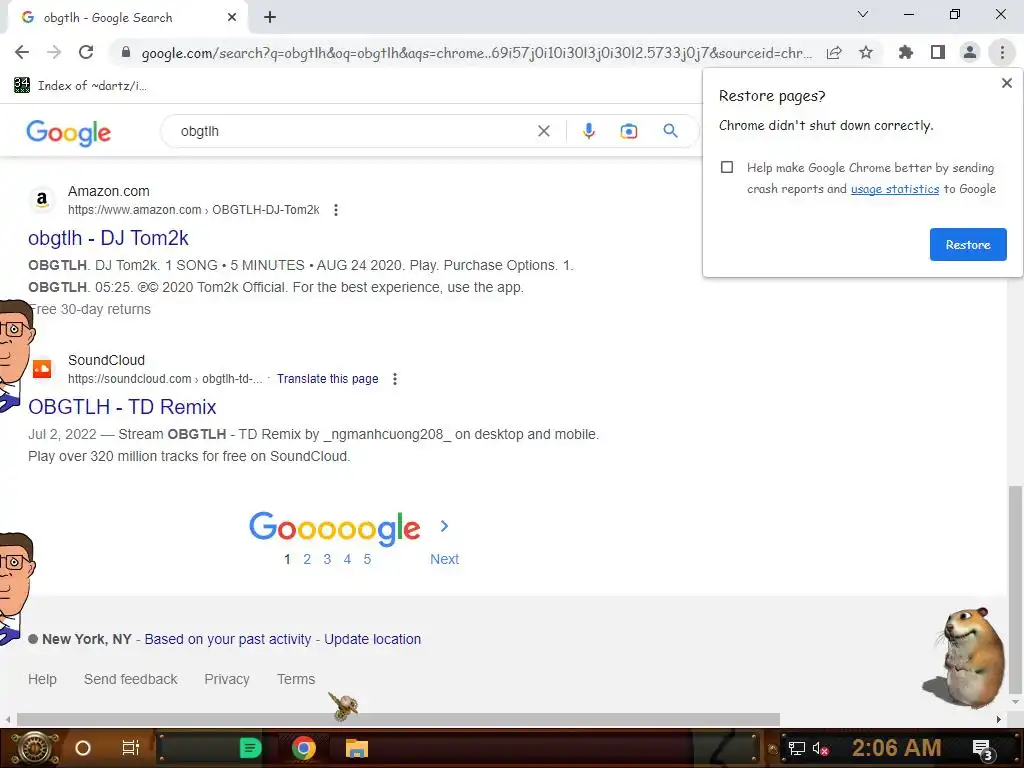Image resolution: width=1024 pixels, height=768 pixels.
Task: Open the Extensions puzzle icon
Action: click(x=905, y=52)
